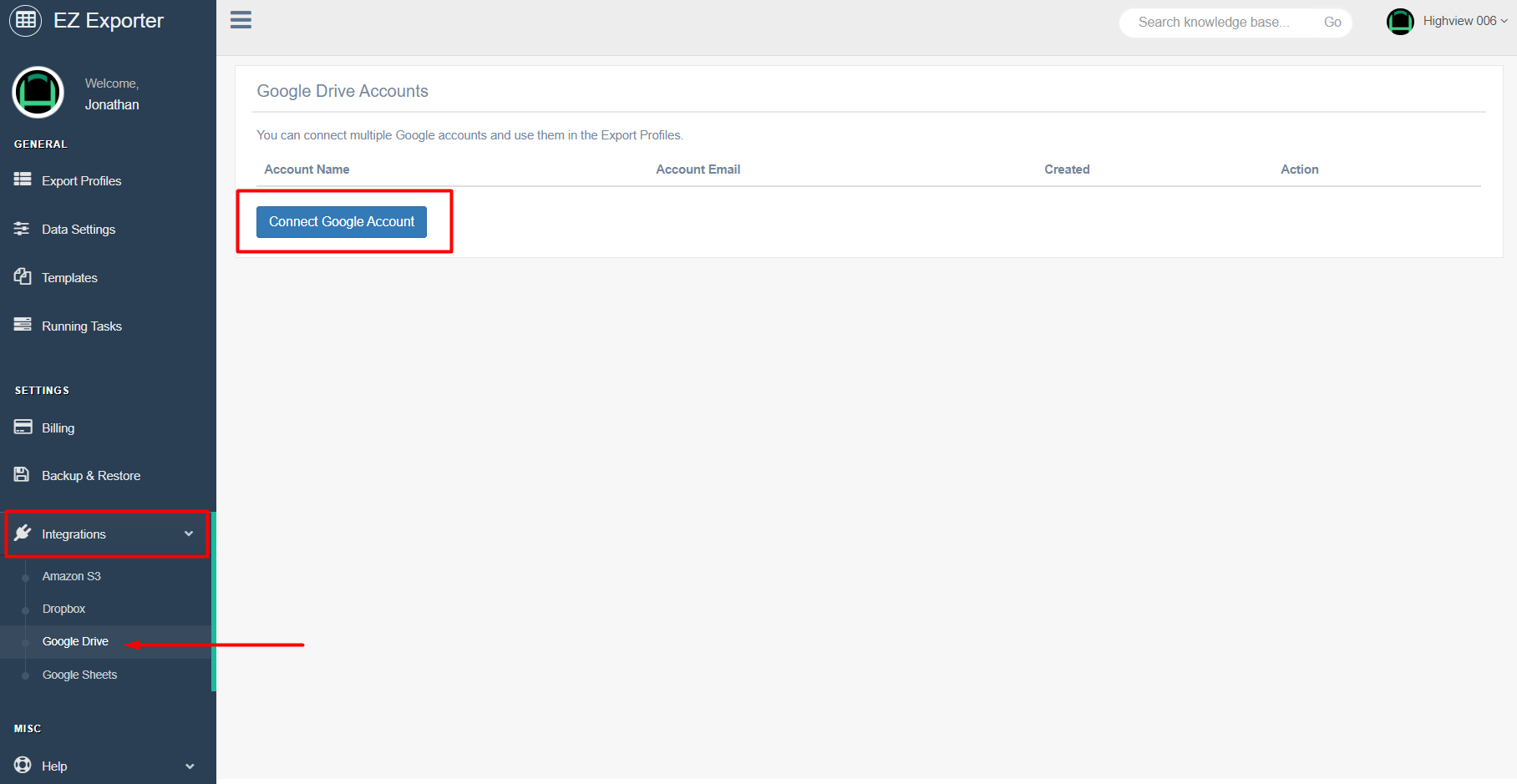Click the EZ Exporter logo icon

click(x=25, y=20)
